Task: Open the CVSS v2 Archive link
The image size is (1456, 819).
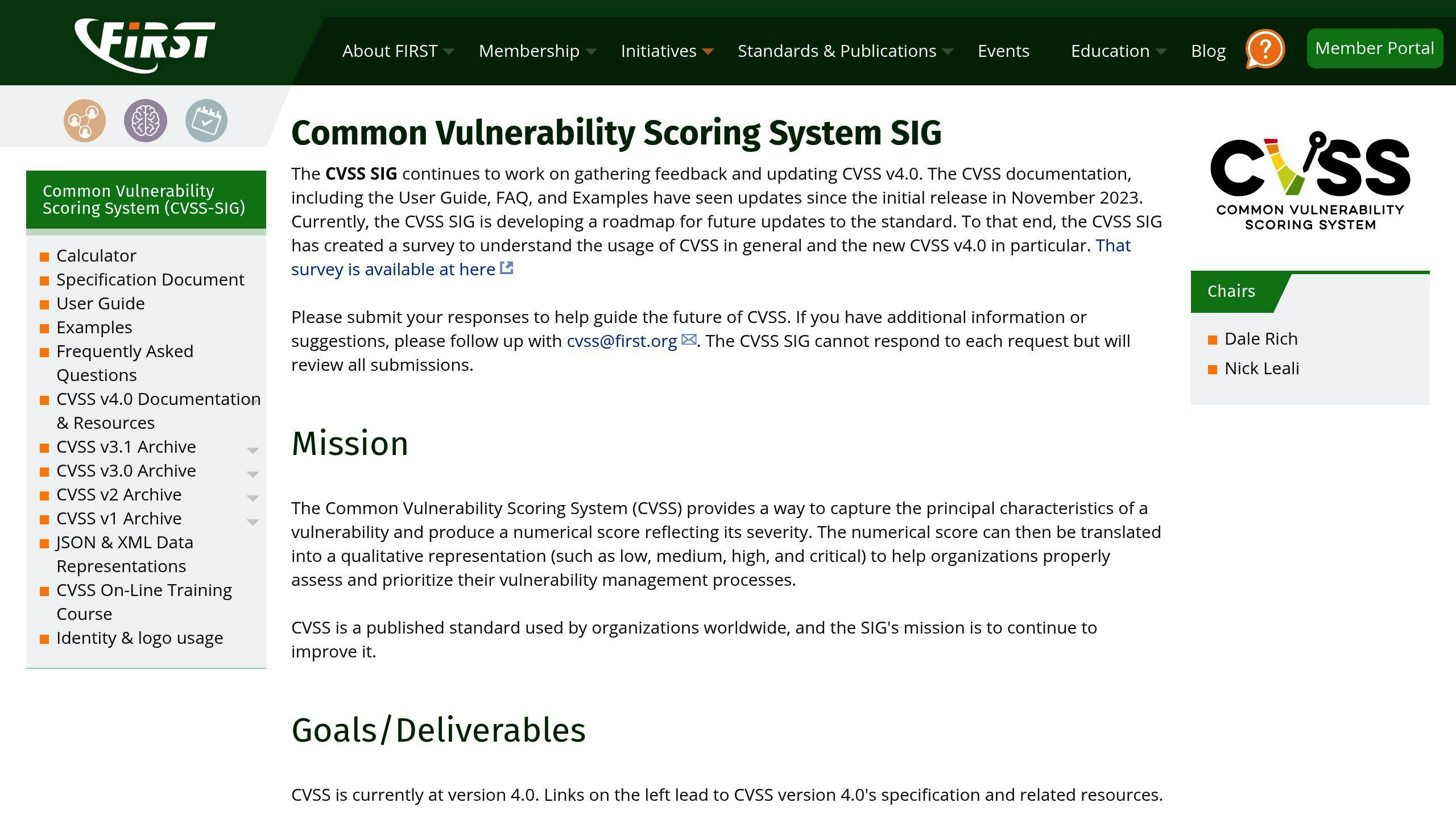Action: [x=119, y=495]
